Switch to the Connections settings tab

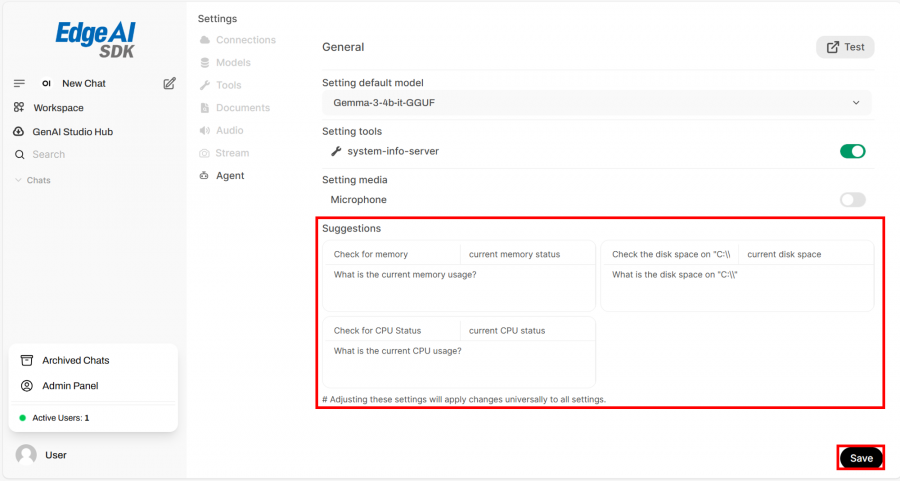(x=245, y=40)
